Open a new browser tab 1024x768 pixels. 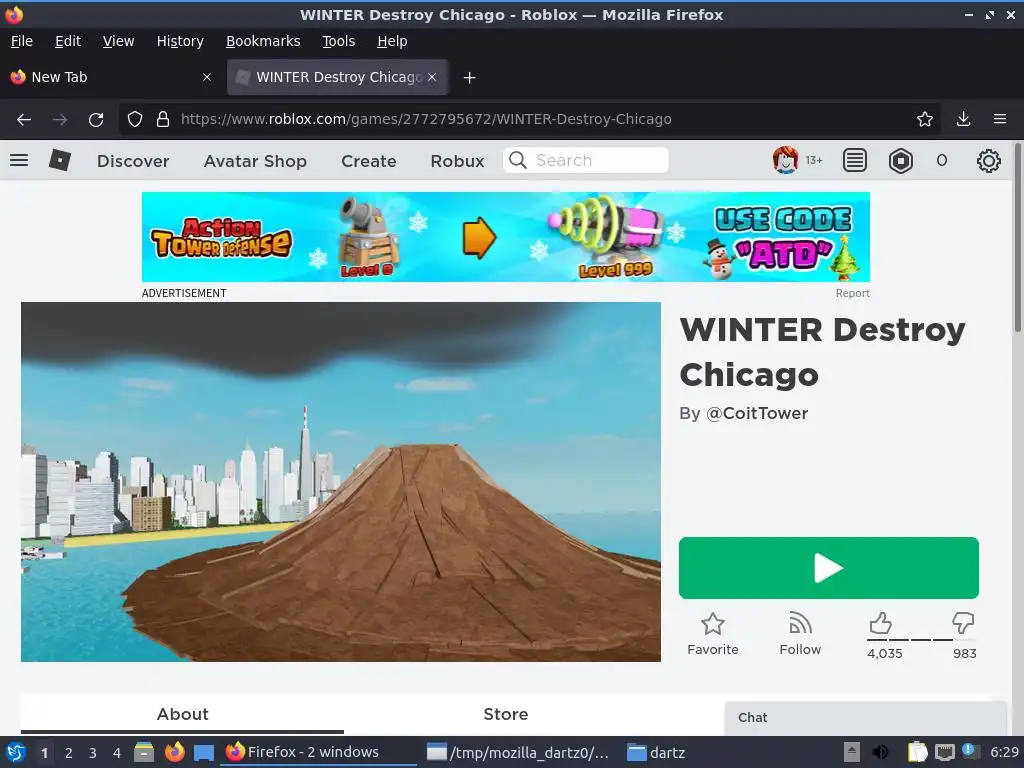tap(469, 78)
